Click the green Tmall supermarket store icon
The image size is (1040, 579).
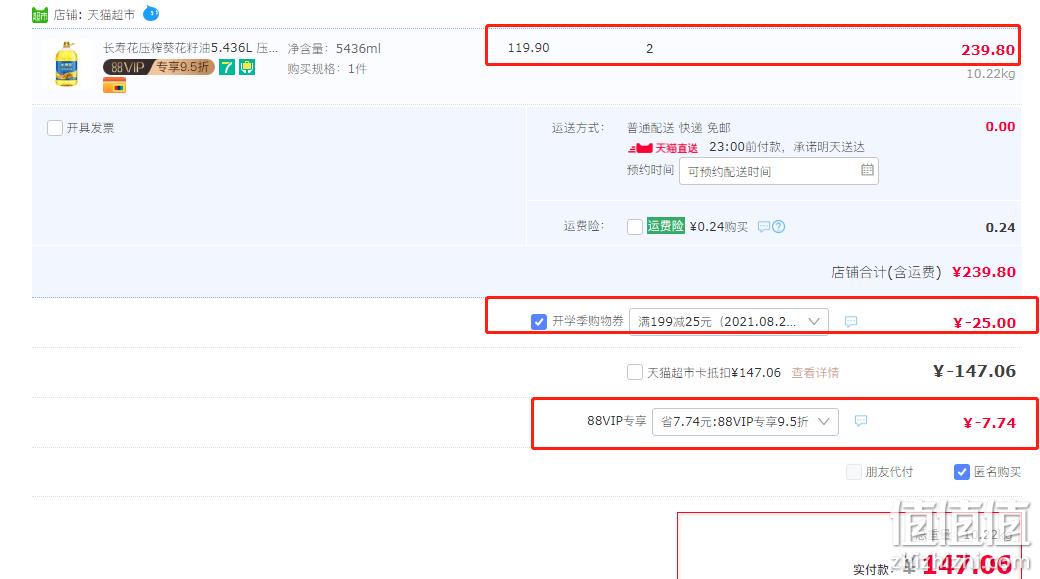click(40, 15)
